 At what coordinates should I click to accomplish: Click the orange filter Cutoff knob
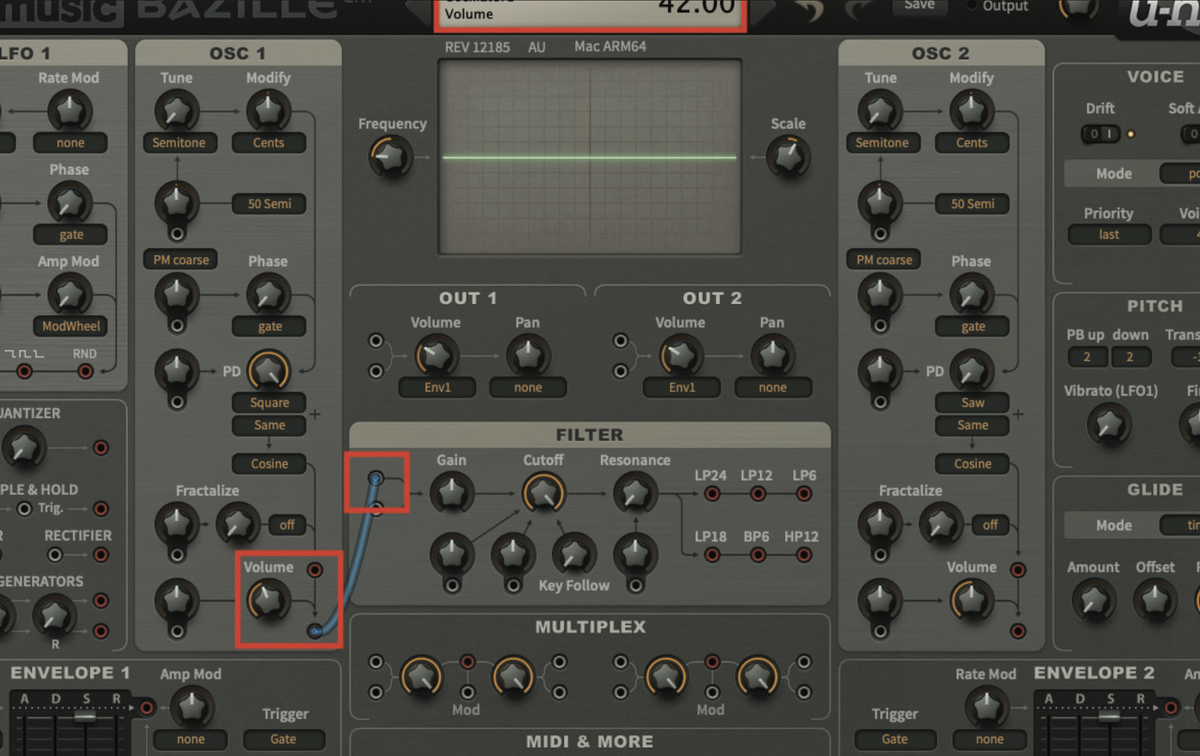543,493
